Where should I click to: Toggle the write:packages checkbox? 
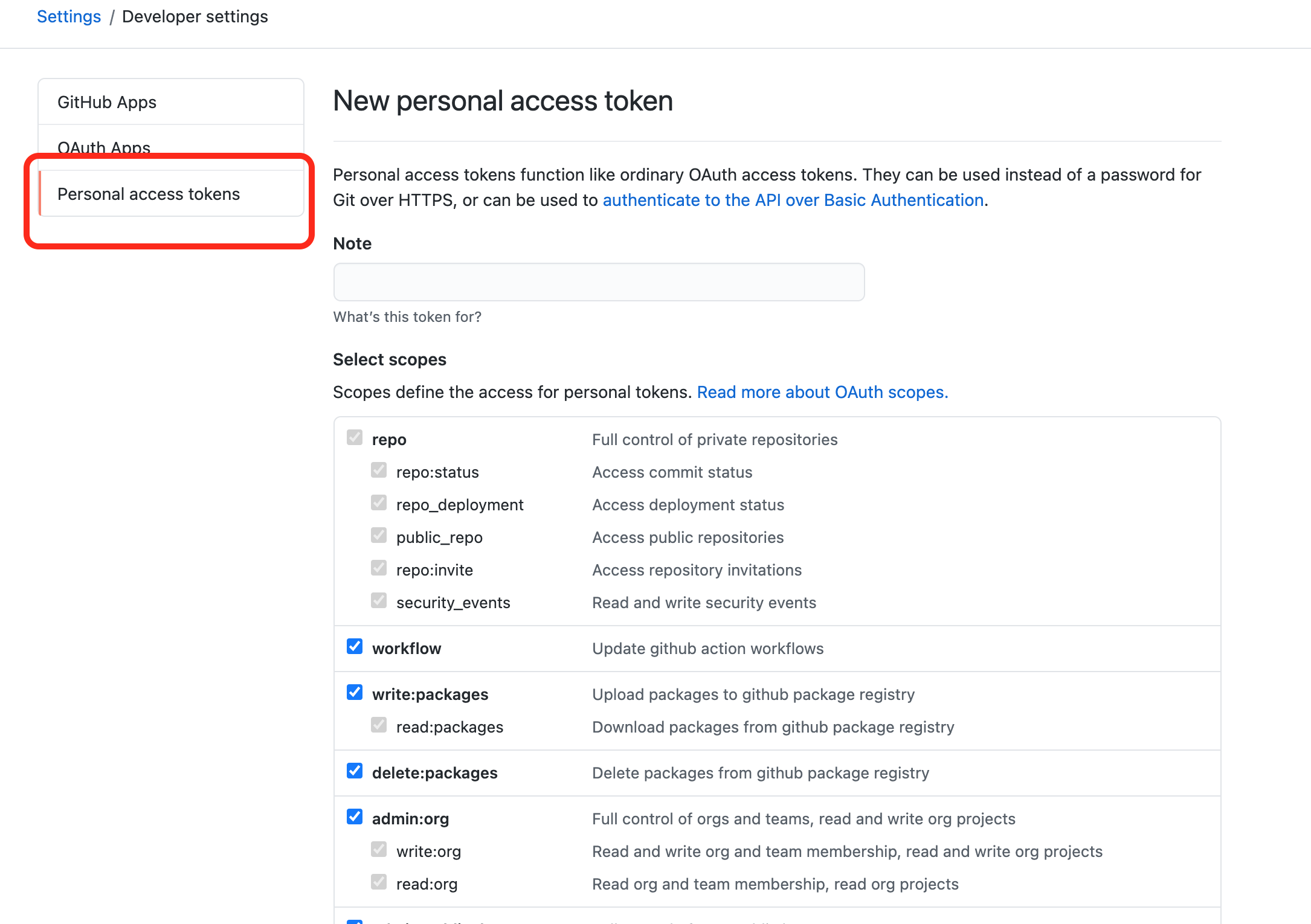pyautogui.click(x=355, y=693)
